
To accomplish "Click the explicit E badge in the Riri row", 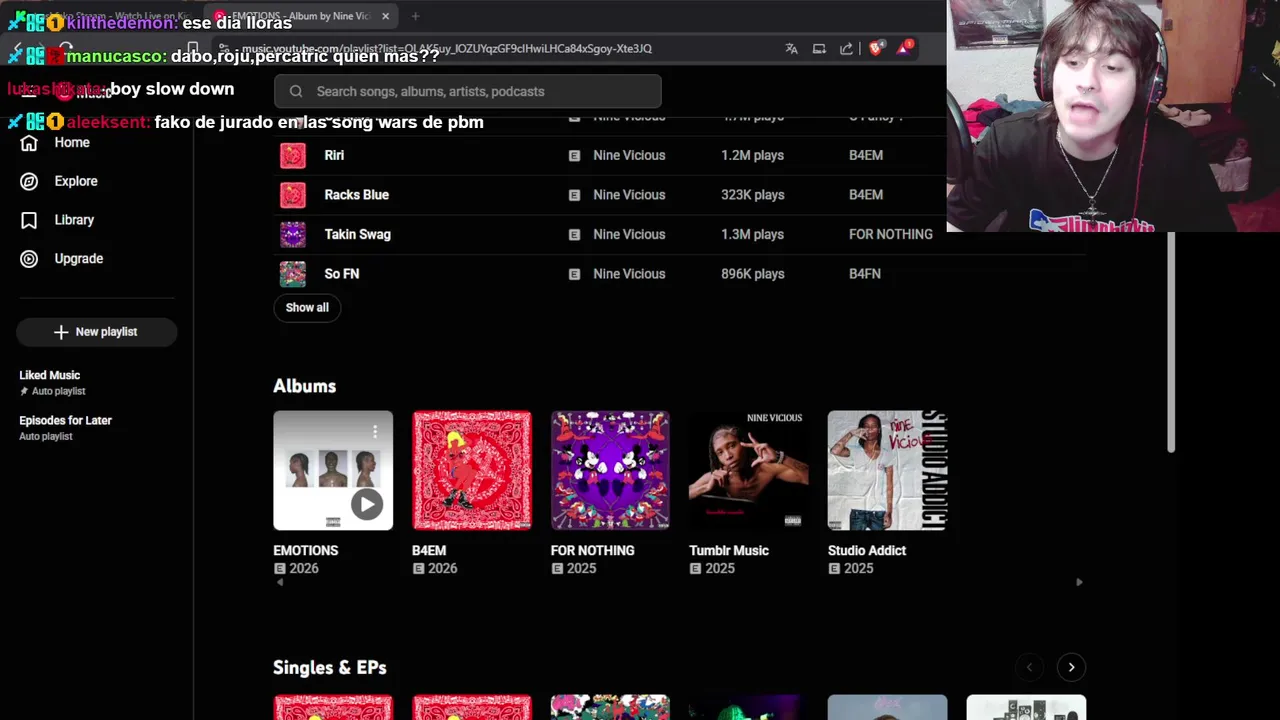I will (x=574, y=155).
